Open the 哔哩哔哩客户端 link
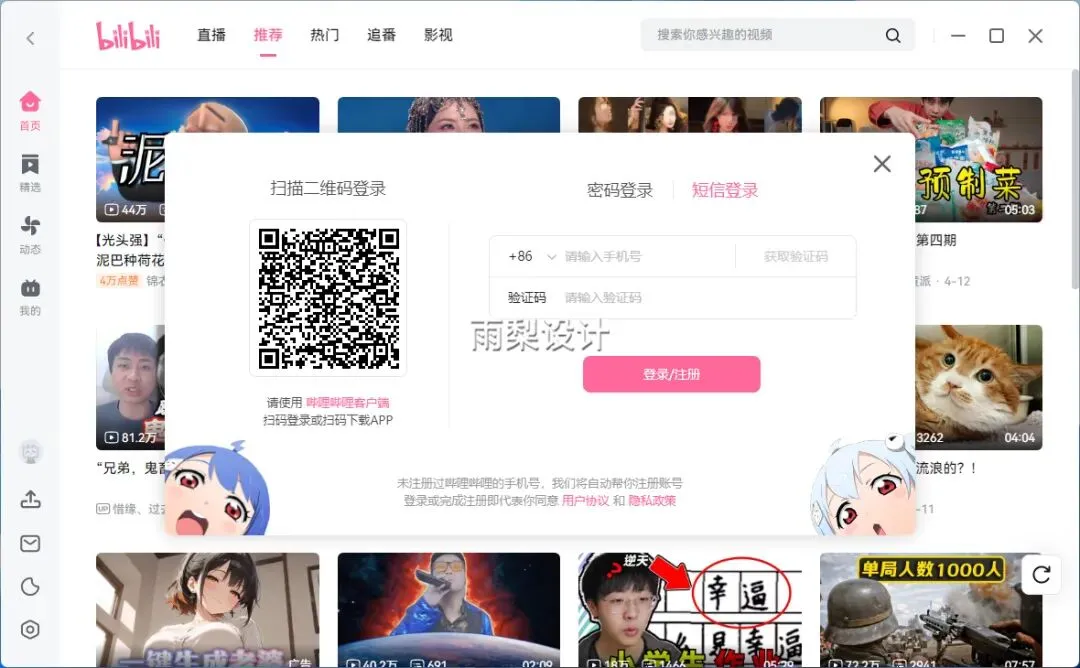Viewport: 1080px width, 668px height. pyautogui.click(x=348, y=403)
